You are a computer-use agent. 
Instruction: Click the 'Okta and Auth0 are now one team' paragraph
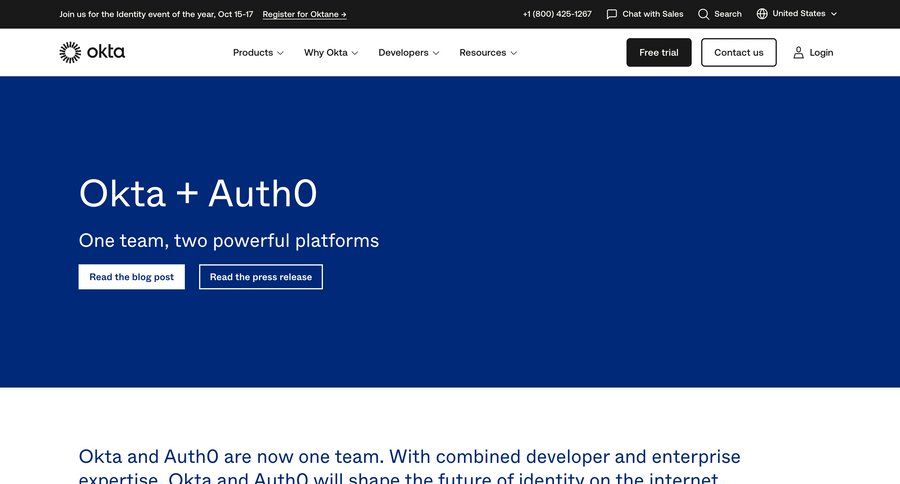(409, 466)
